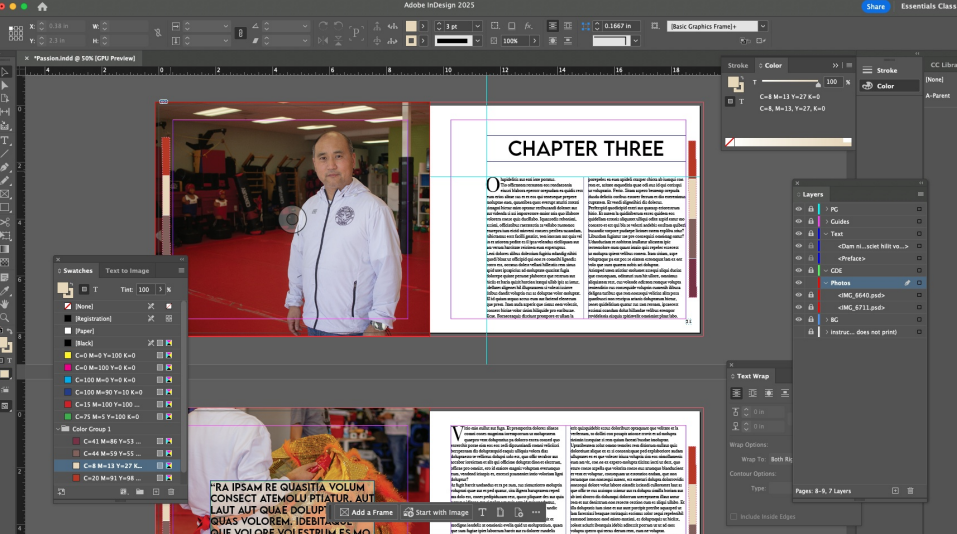Select the C=15 M=100 Y=100 red swatch

[106, 403]
